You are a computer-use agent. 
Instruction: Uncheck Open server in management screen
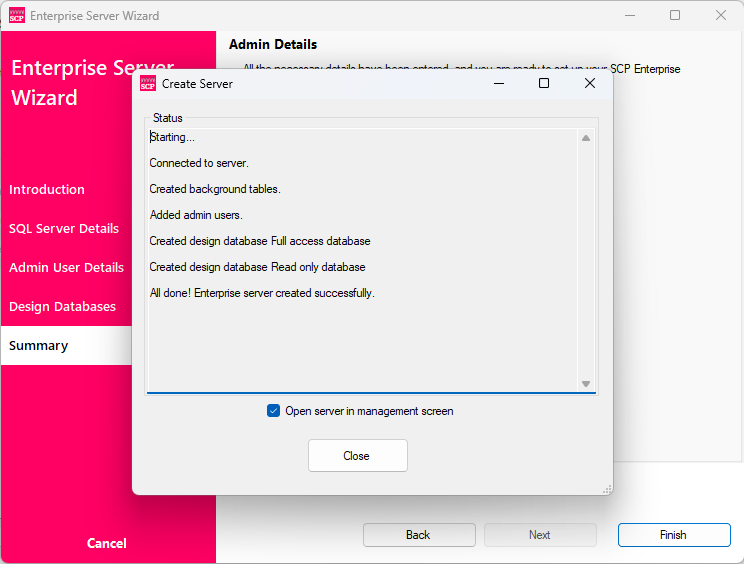coord(273,411)
